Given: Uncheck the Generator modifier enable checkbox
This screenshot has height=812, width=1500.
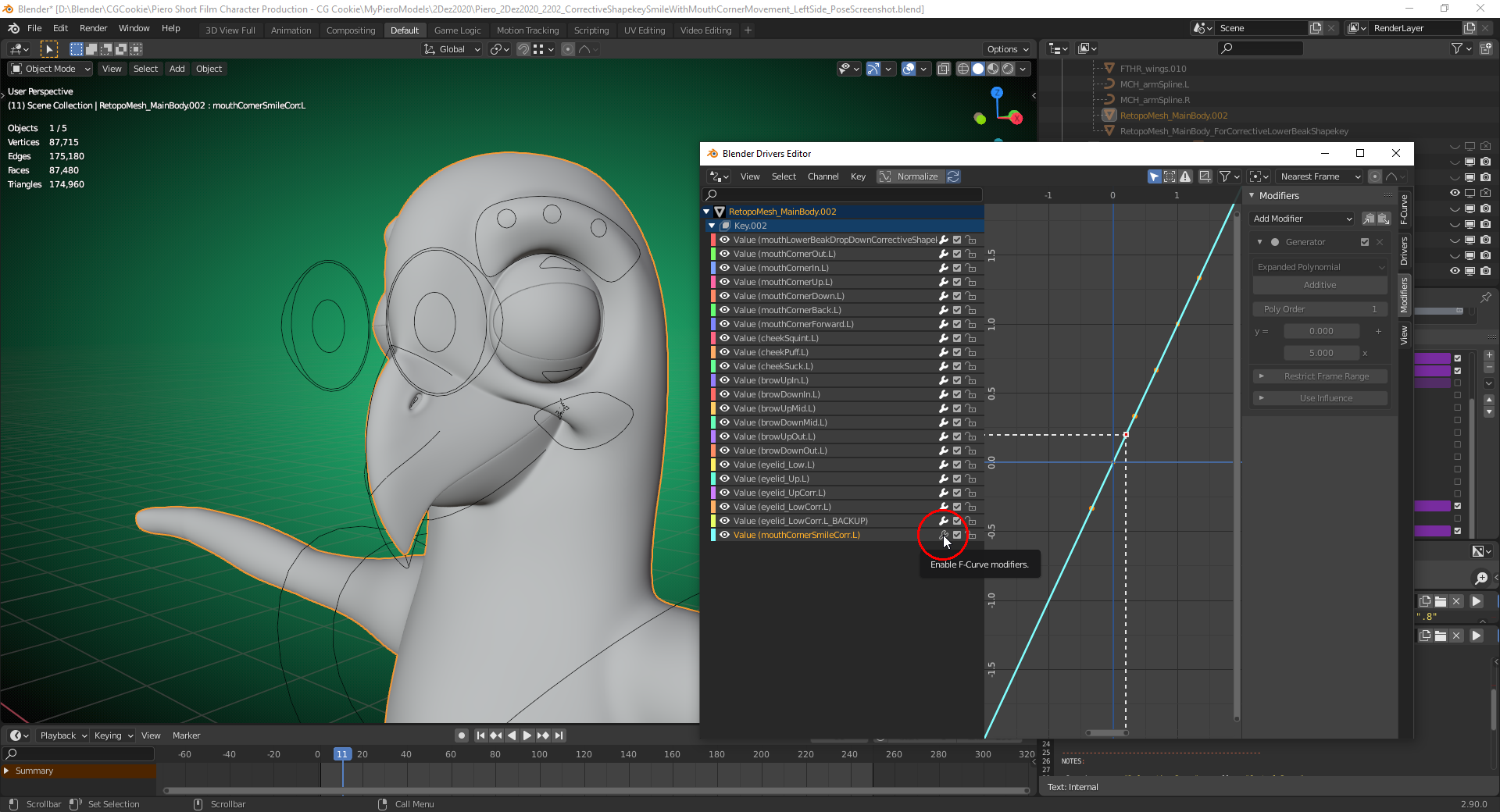Looking at the screenshot, I should [1365, 242].
